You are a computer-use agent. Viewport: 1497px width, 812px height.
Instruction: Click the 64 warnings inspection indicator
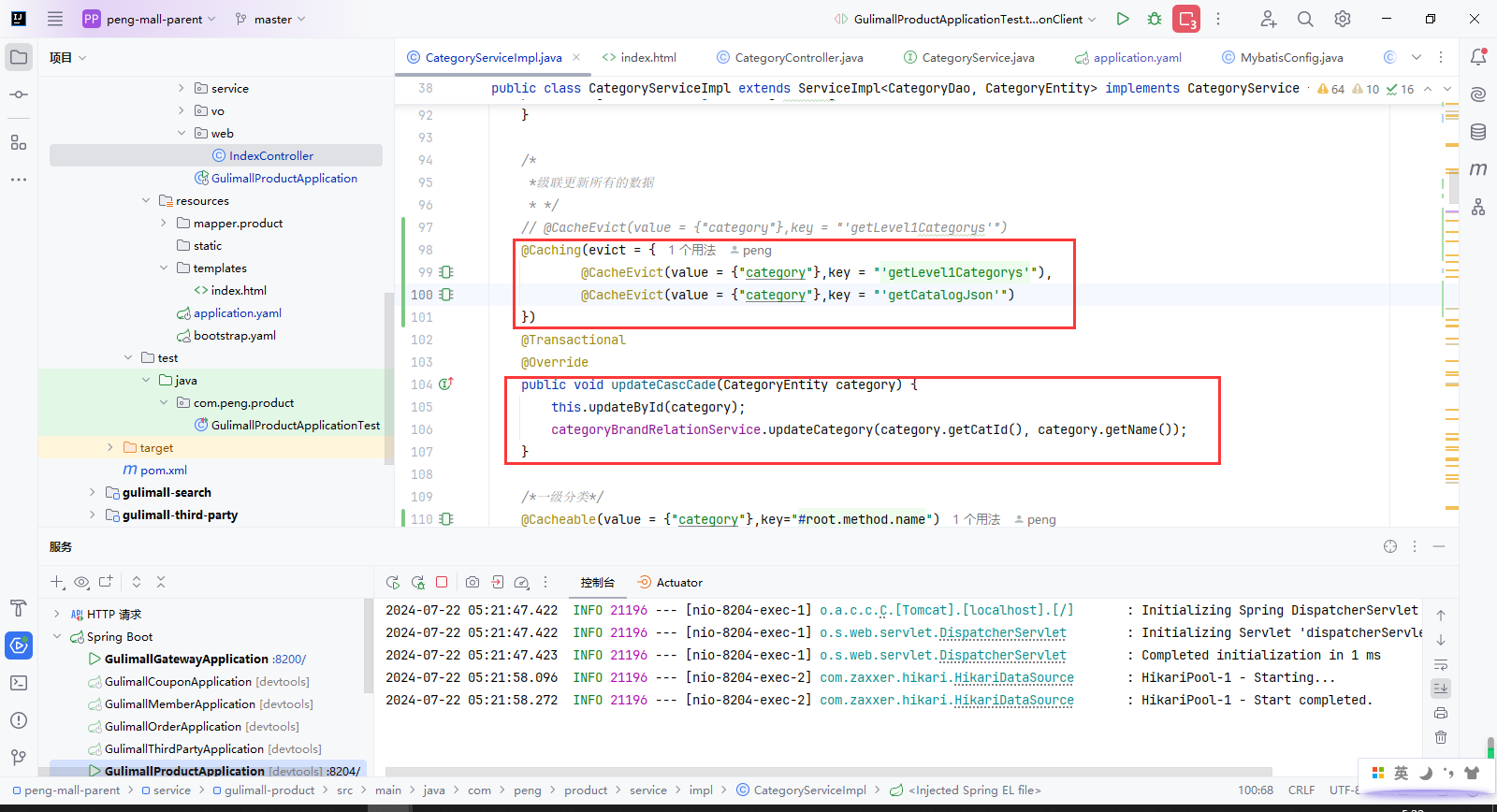tap(1330, 89)
